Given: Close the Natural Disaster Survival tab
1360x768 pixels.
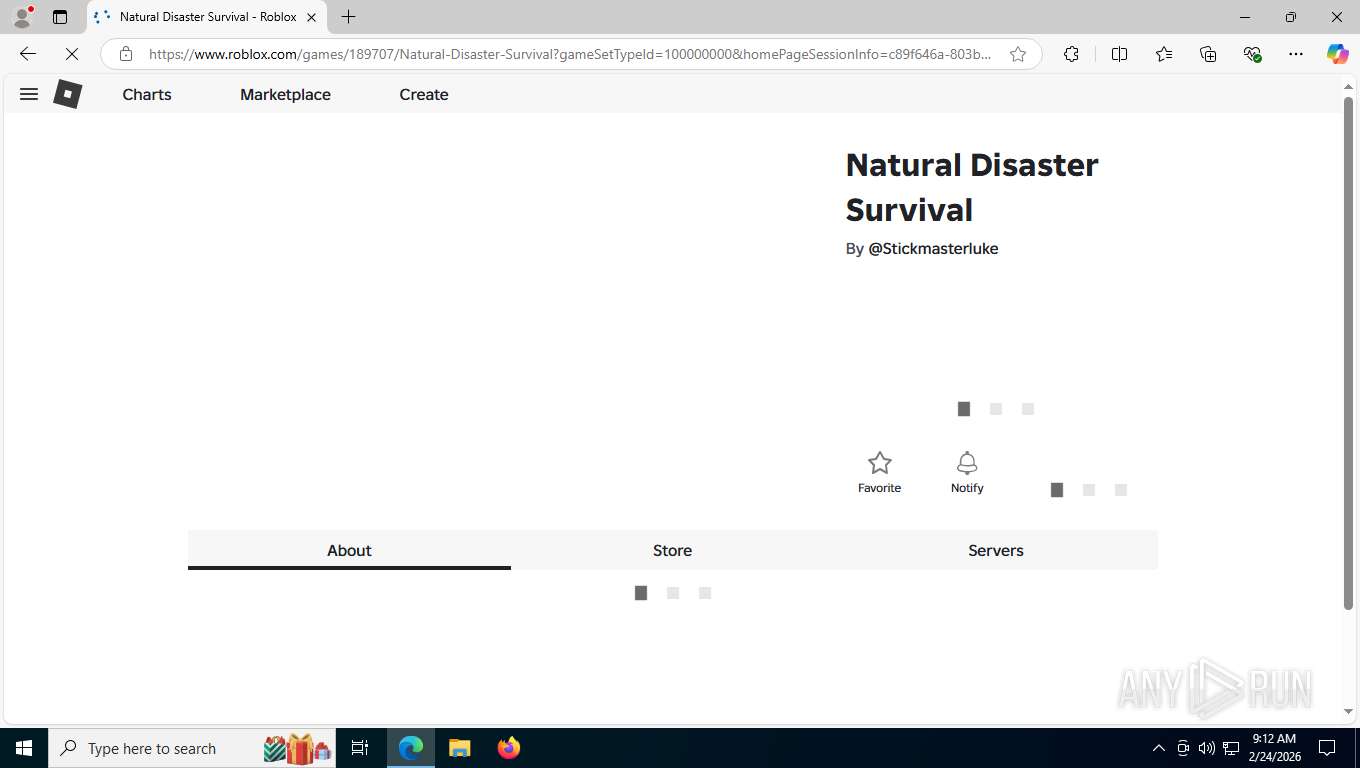Looking at the screenshot, I should coord(311,17).
